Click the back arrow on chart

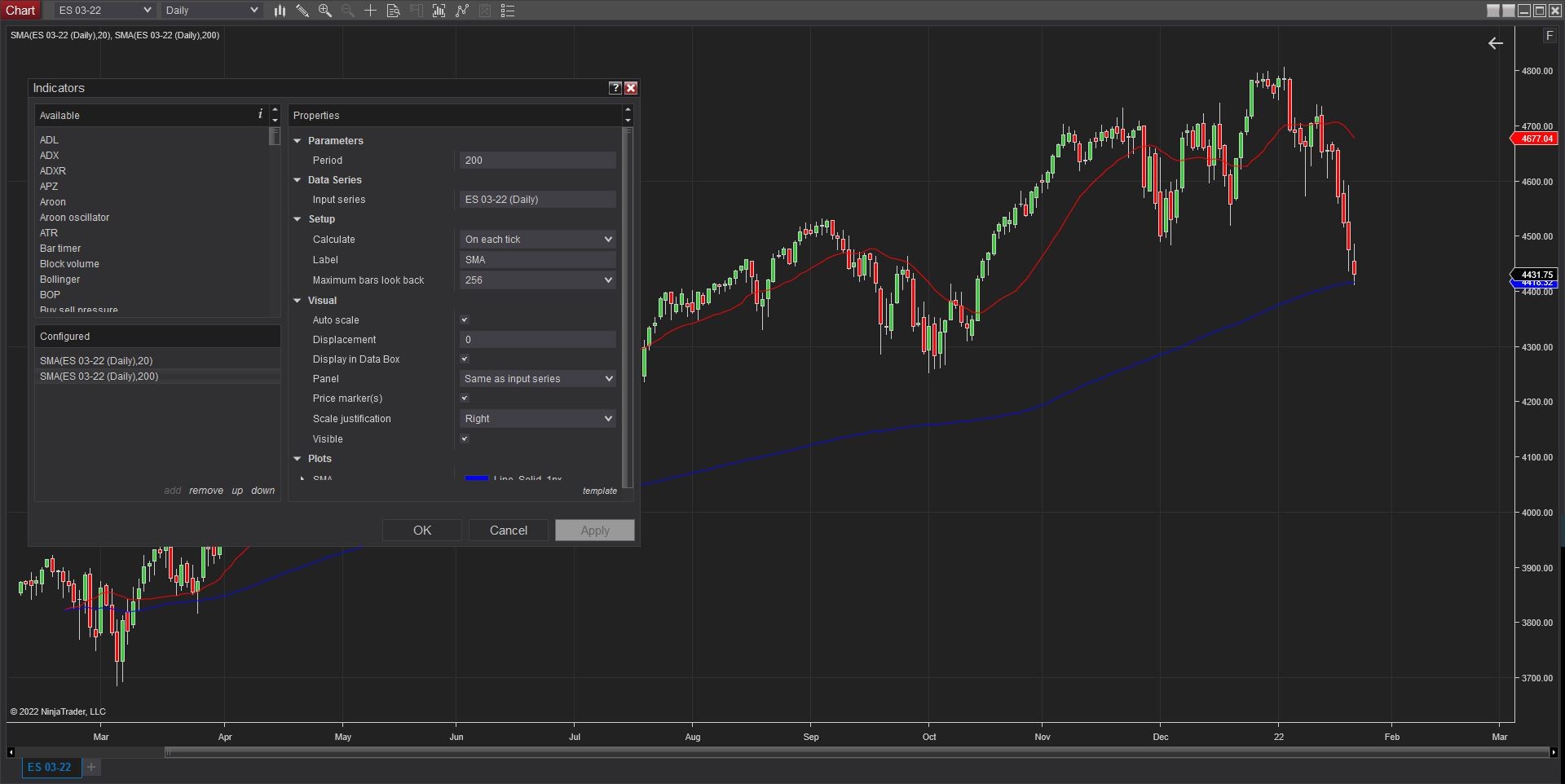point(1496,43)
